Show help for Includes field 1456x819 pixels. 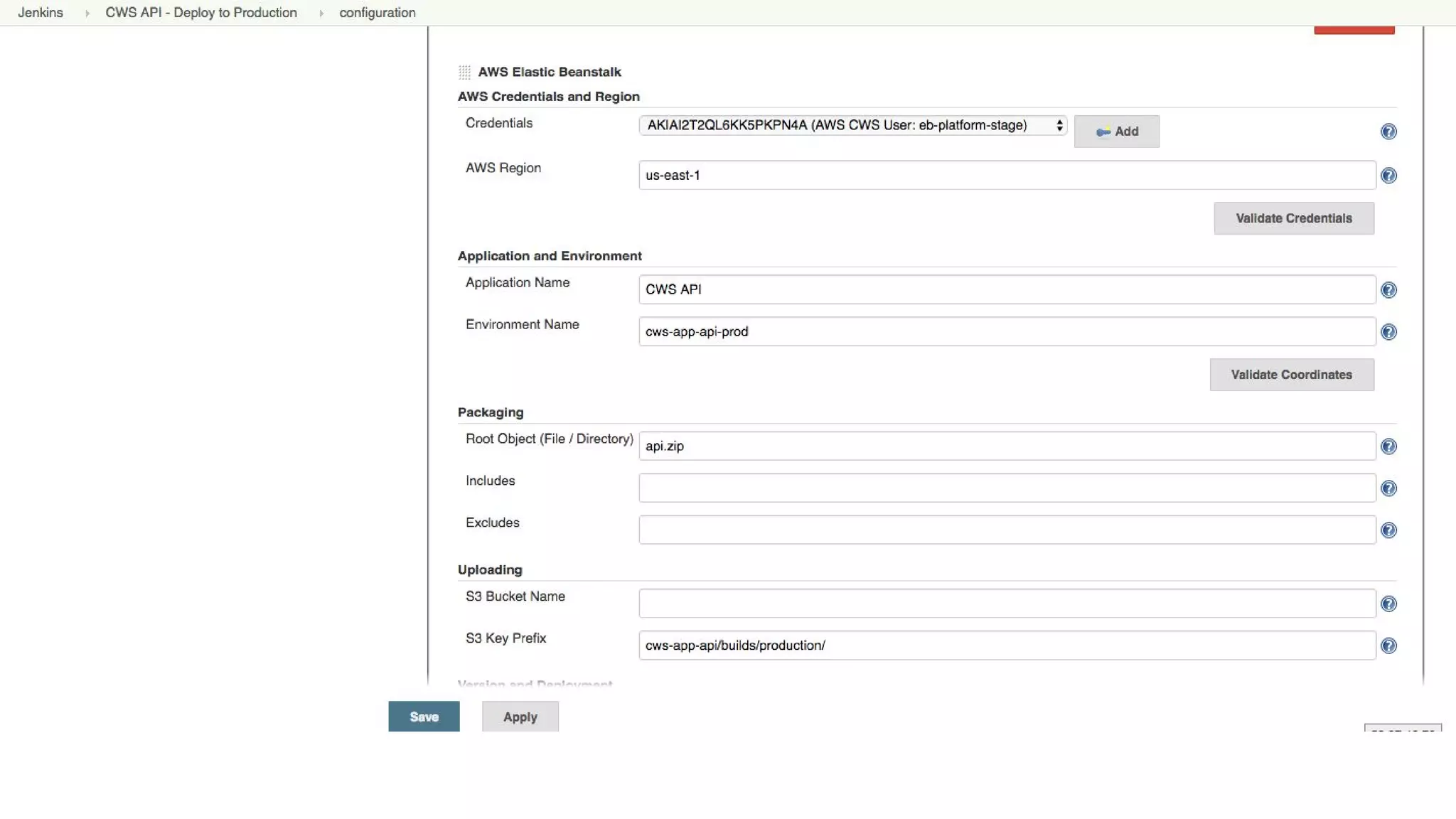pos(1388,488)
